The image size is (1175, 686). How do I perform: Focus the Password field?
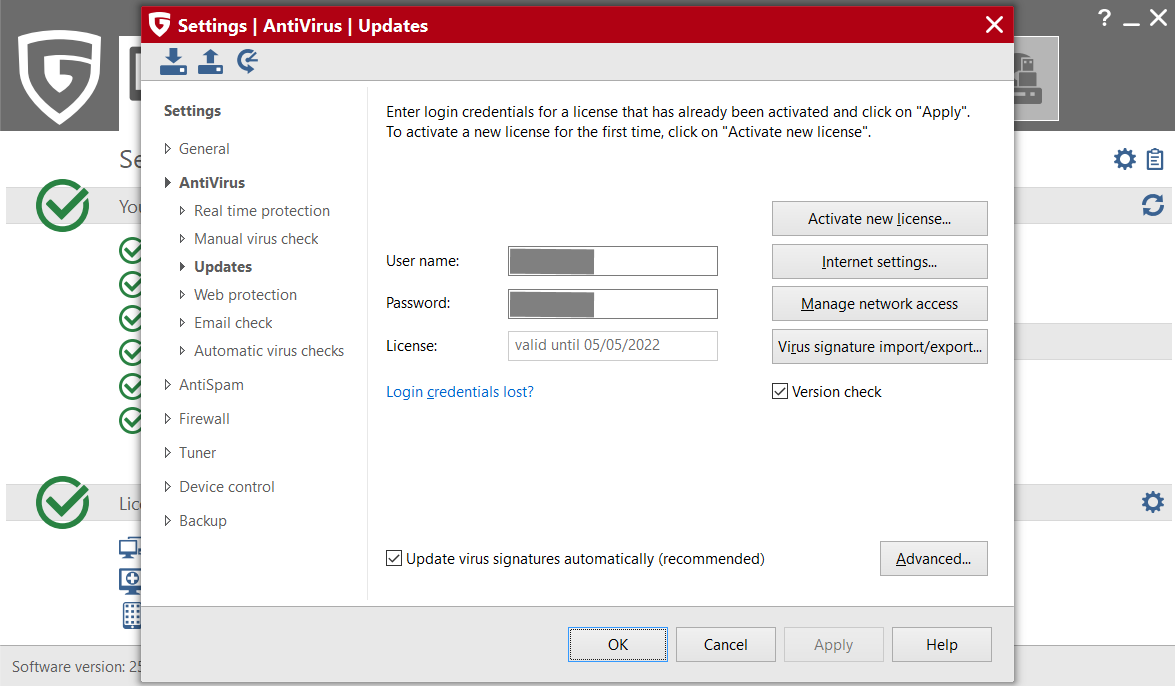click(x=613, y=304)
